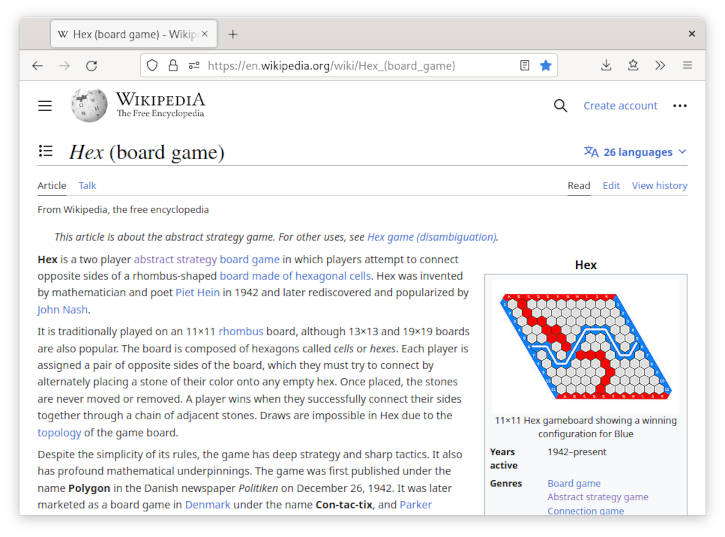Click board made of hexagonal cells link
Image resolution: width=725 pixels, height=537 pixels.
point(295,276)
